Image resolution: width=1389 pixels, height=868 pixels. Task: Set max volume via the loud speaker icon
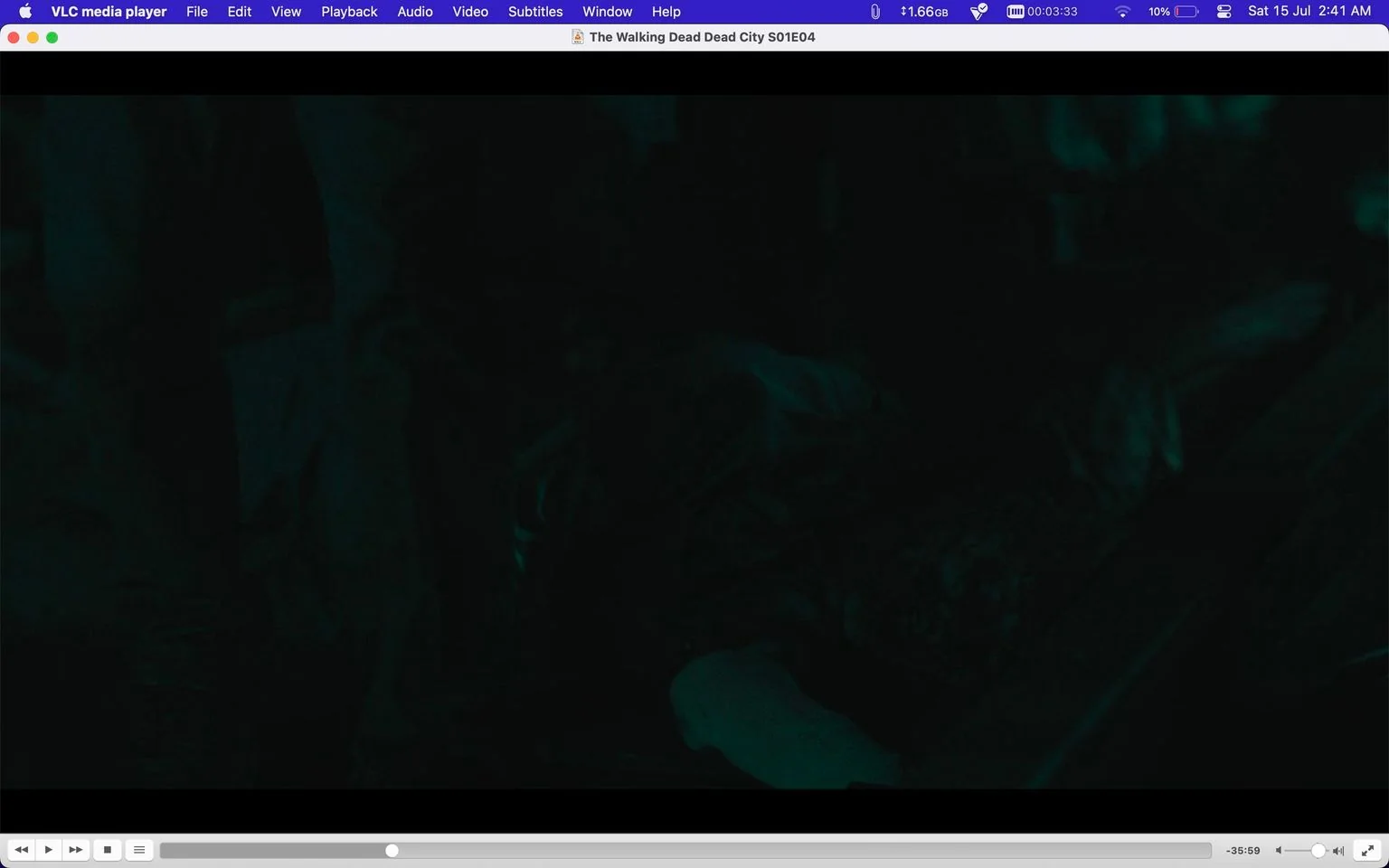(x=1338, y=851)
